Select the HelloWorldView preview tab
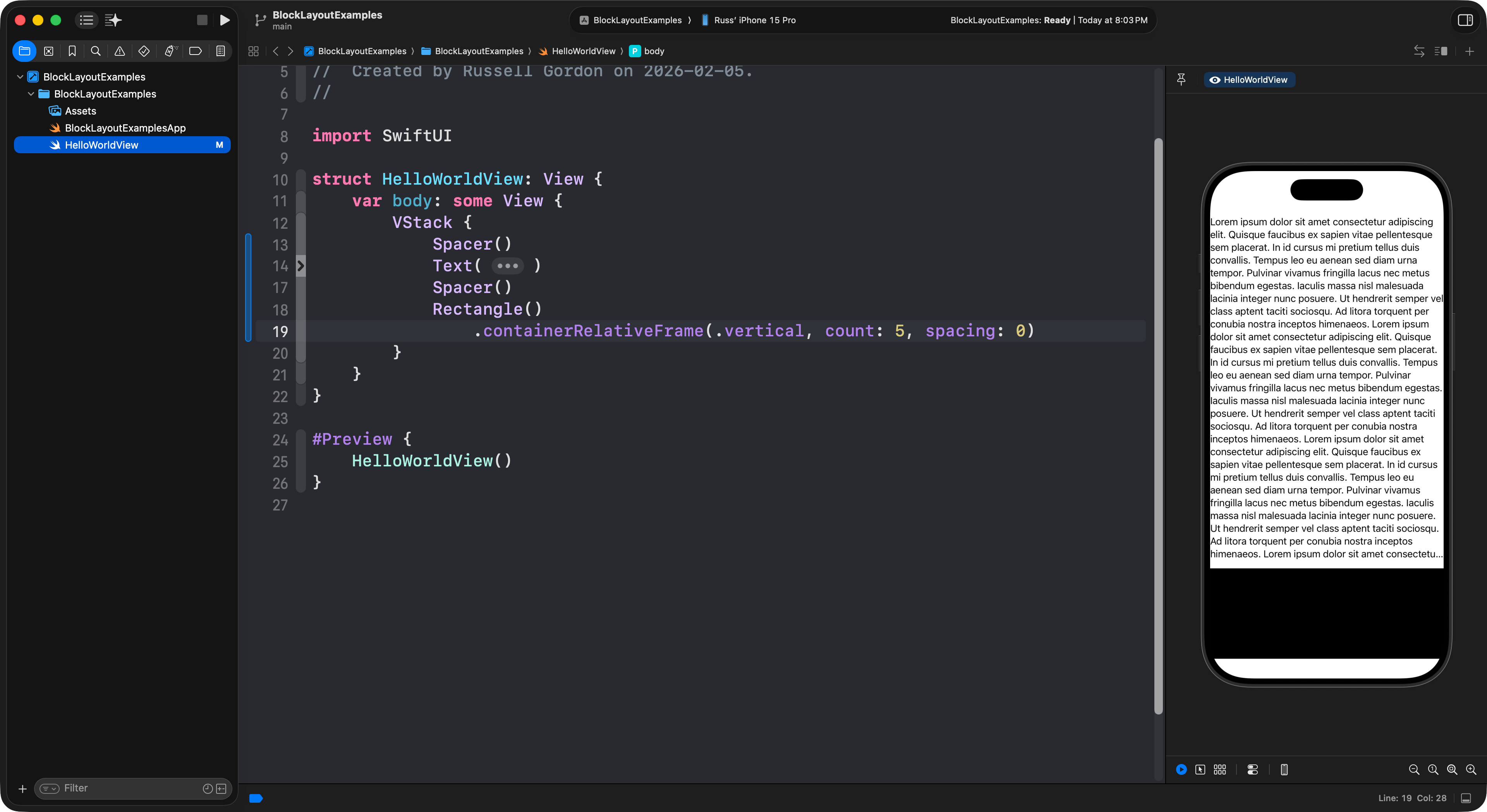The width and height of the screenshot is (1487, 812). point(1249,80)
